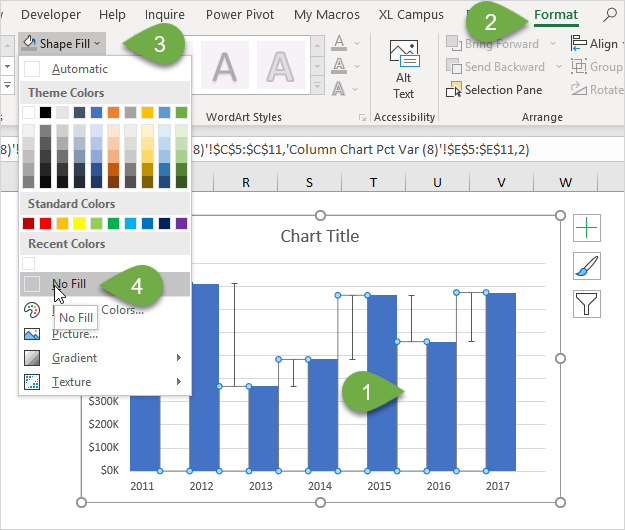Choose Picture fill option
Image resolution: width=625 pixels, height=530 pixels.
pyautogui.click(x=105, y=334)
